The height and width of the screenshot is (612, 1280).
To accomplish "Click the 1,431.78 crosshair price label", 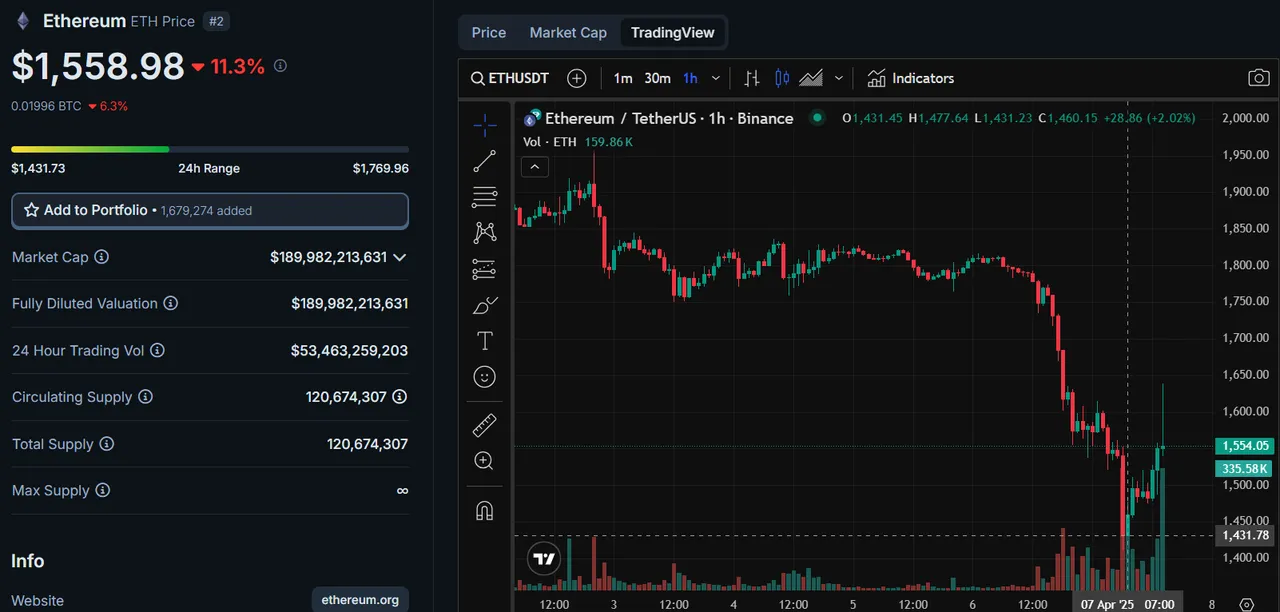I will pyautogui.click(x=1244, y=535).
